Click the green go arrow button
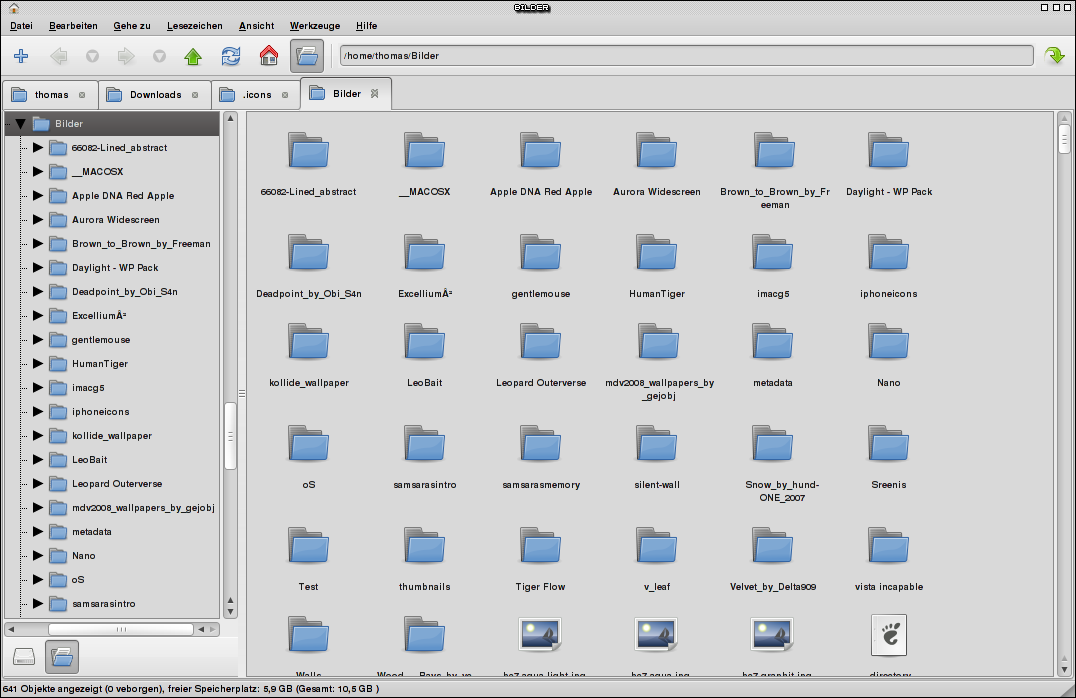The image size is (1076, 698). [1054, 56]
